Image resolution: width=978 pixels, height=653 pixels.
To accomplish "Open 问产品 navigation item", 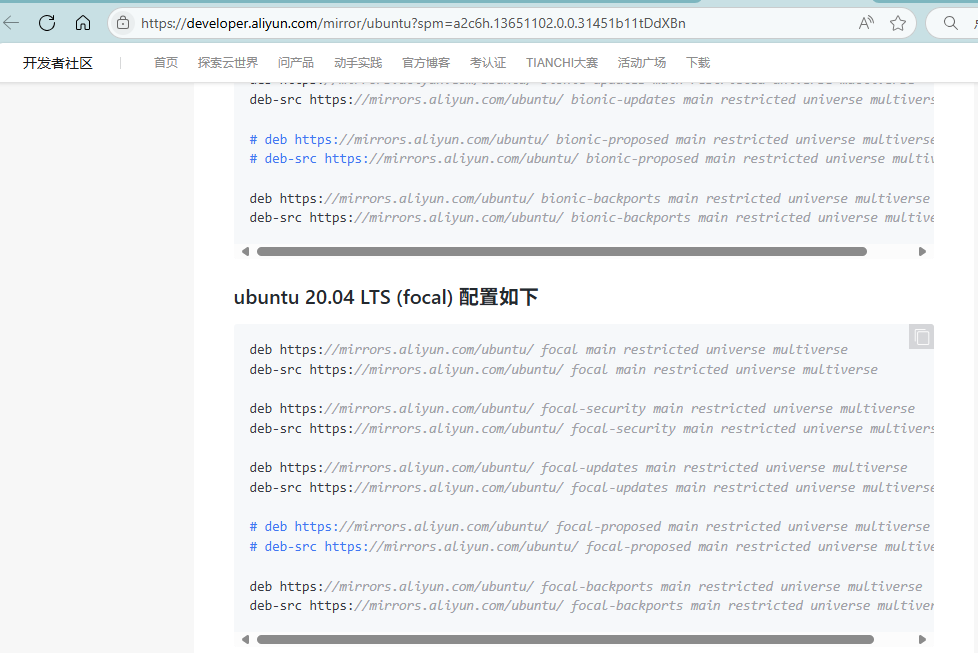I will [296, 63].
